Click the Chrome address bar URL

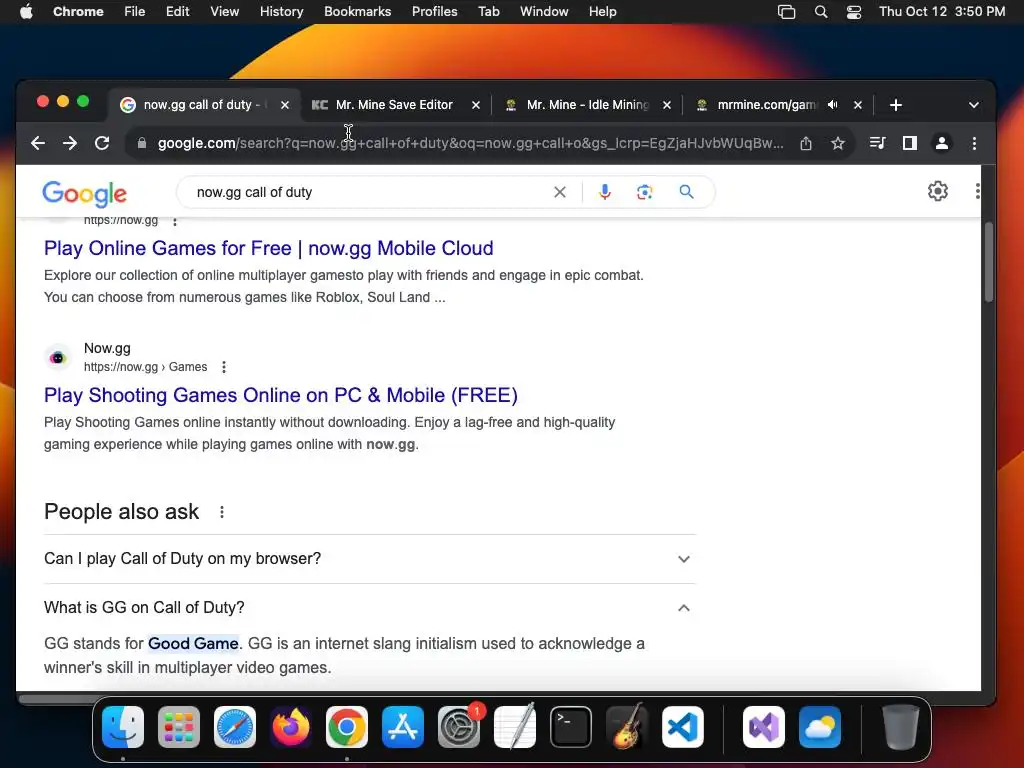pyautogui.click(x=470, y=143)
